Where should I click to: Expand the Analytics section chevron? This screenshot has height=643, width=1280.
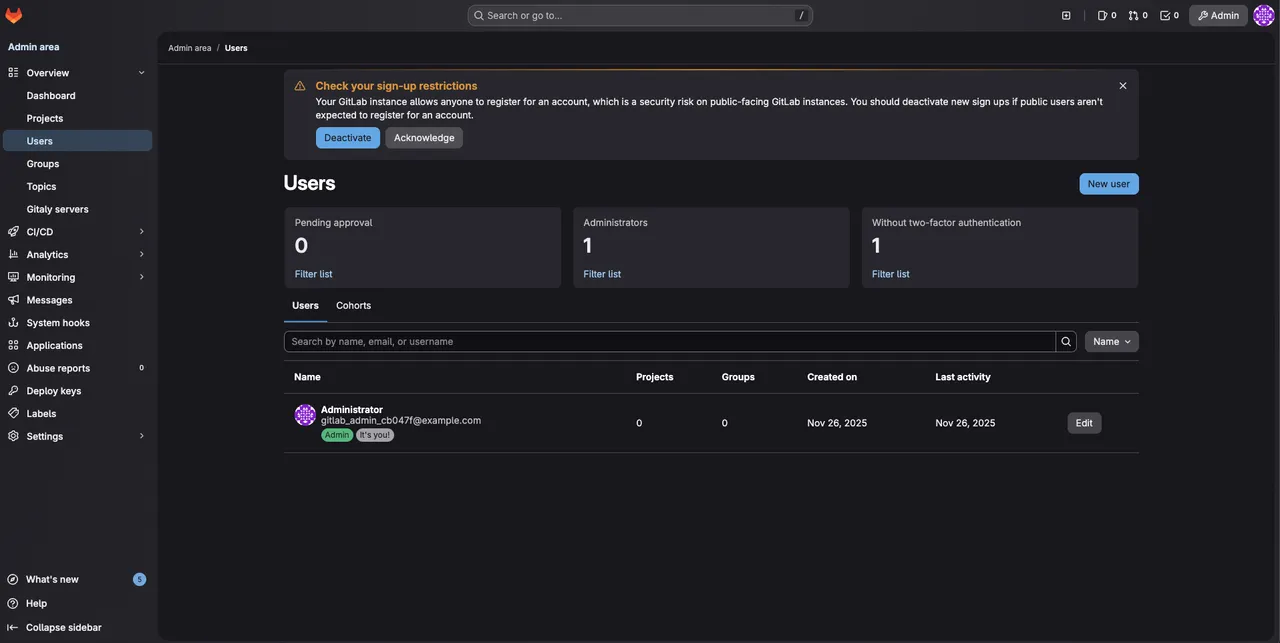[141, 255]
